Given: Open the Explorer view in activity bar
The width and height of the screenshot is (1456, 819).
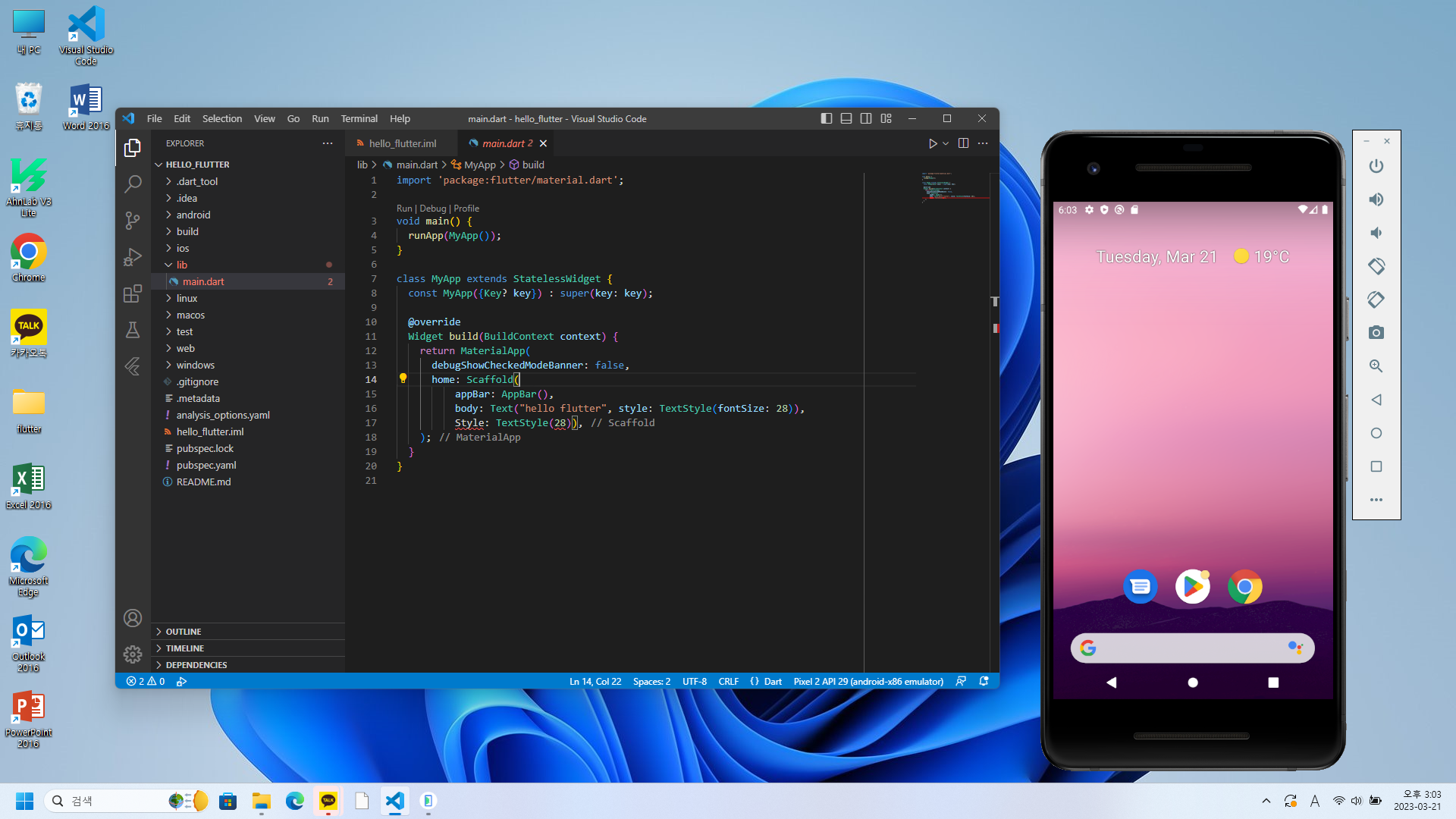Looking at the screenshot, I should pyautogui.click(x=133, y=147).
